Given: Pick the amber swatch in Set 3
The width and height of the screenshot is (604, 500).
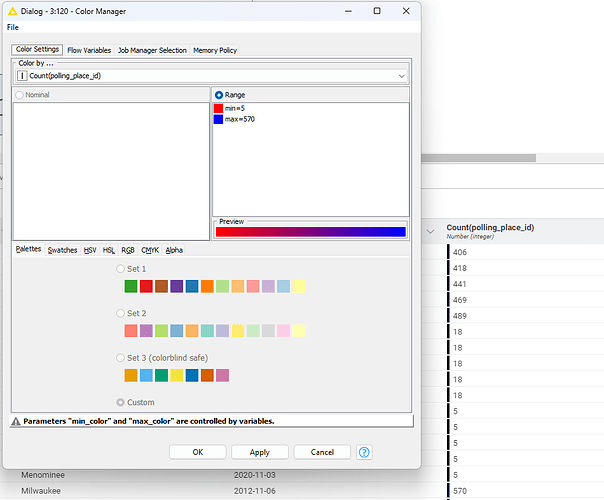Looking at the screenshot, I should click(x=131, y=375).
